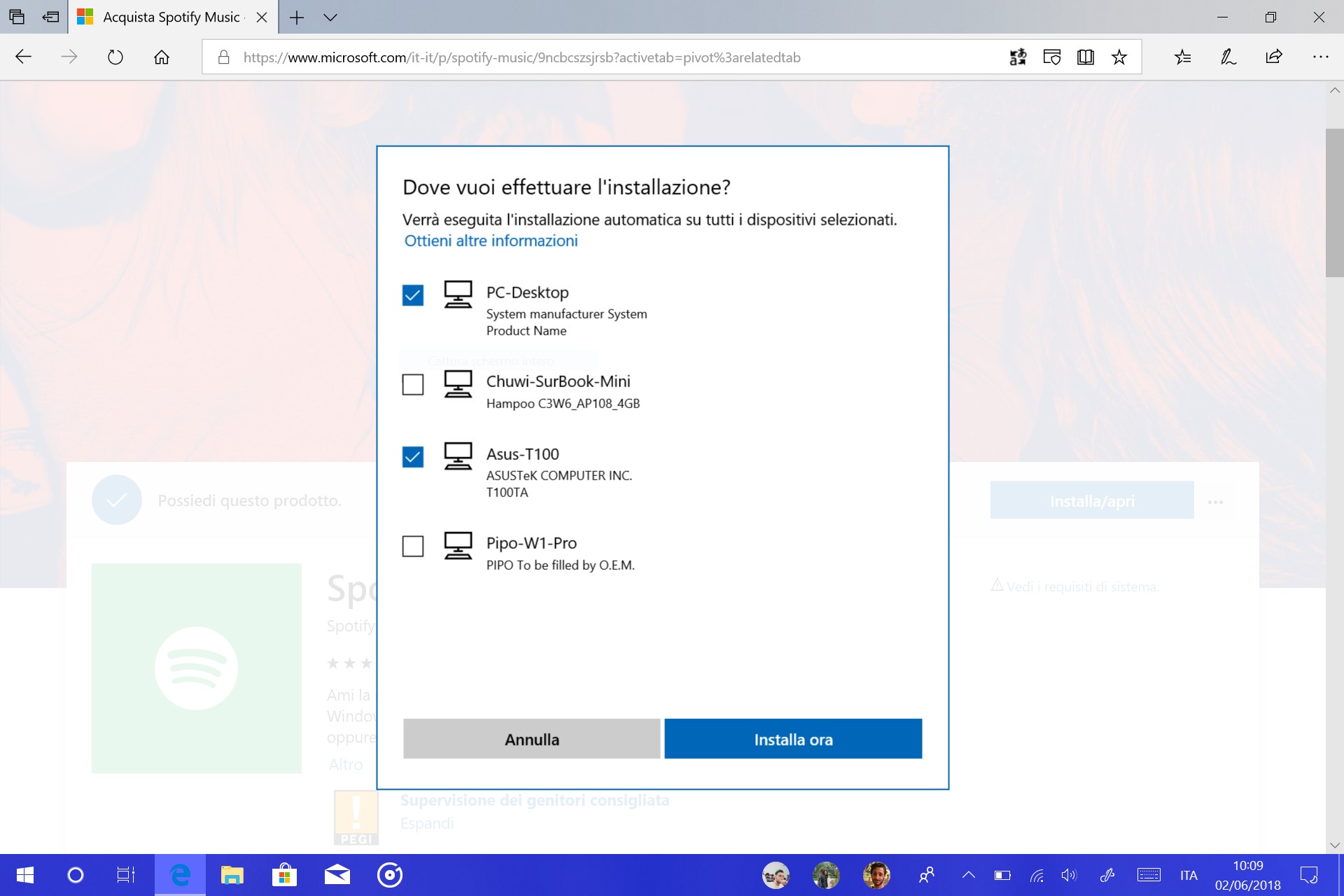Screen dimensions: 1344x896
Task: Click the Annulla button
Action: point(532,738)
